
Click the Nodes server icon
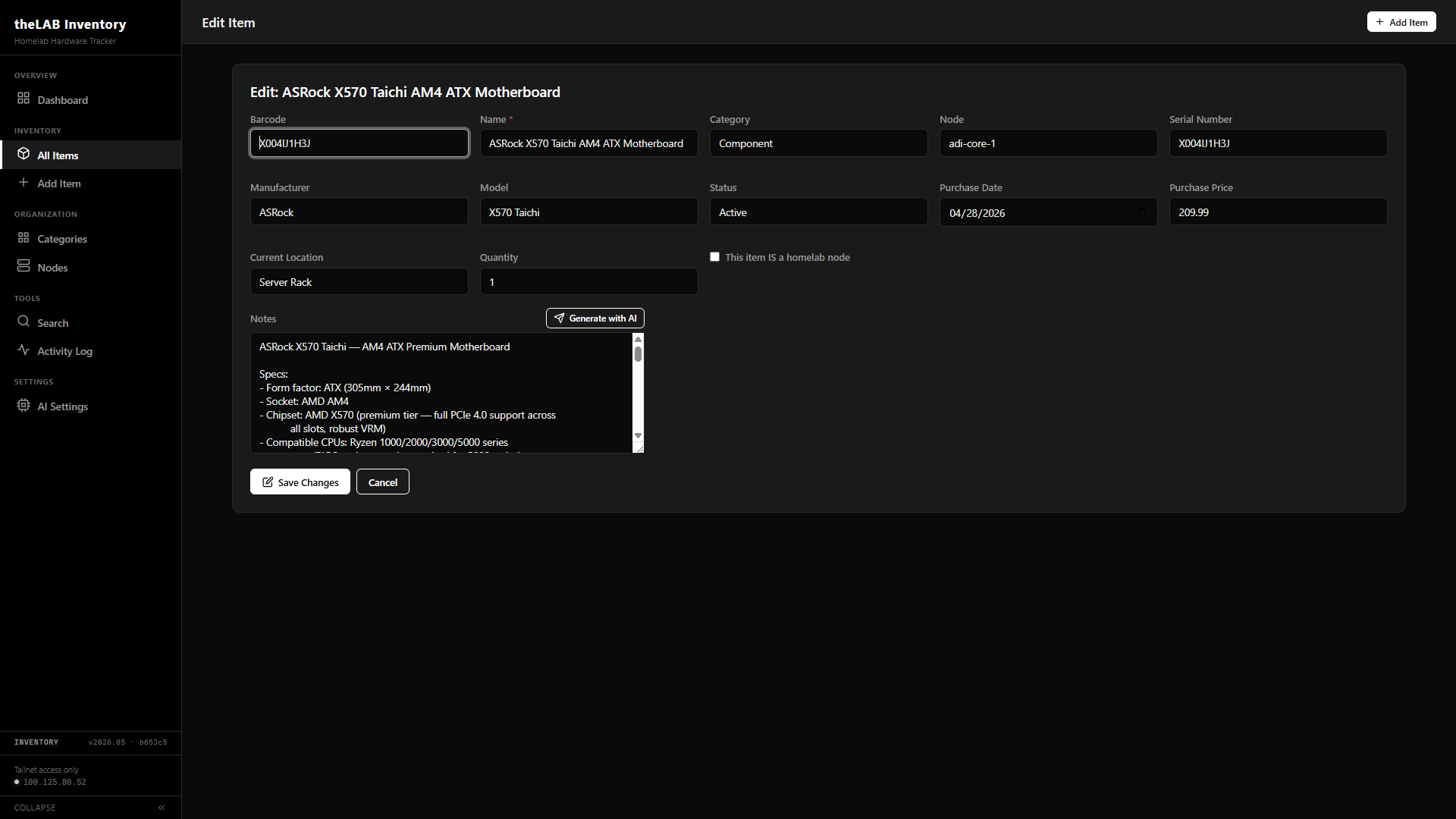(x=24, y=266)
